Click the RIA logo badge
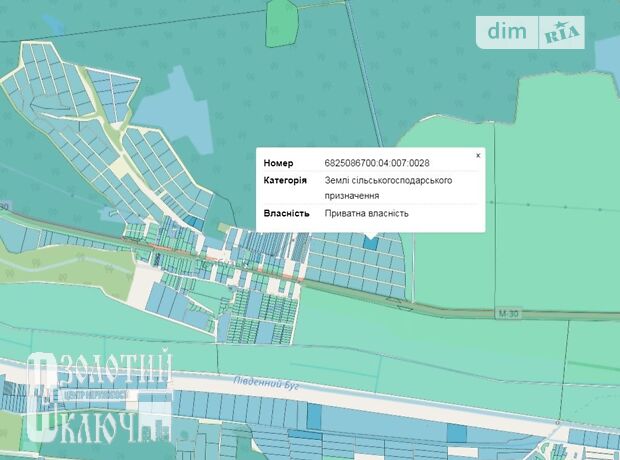Image resolution: width=620 pixels, height=460 pixels. 562,33
